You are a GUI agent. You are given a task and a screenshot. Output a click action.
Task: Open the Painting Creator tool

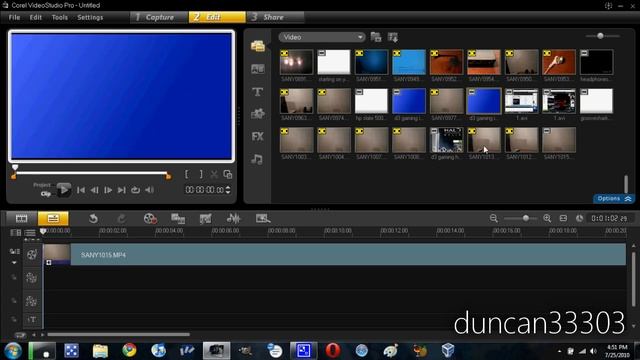[x=205, y=219]
